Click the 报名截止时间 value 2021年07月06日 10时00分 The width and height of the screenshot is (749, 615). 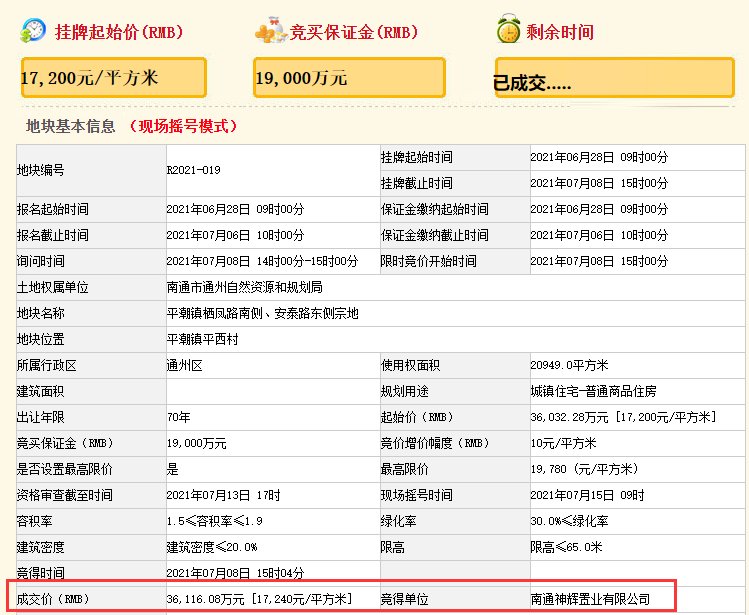point(235,235)
